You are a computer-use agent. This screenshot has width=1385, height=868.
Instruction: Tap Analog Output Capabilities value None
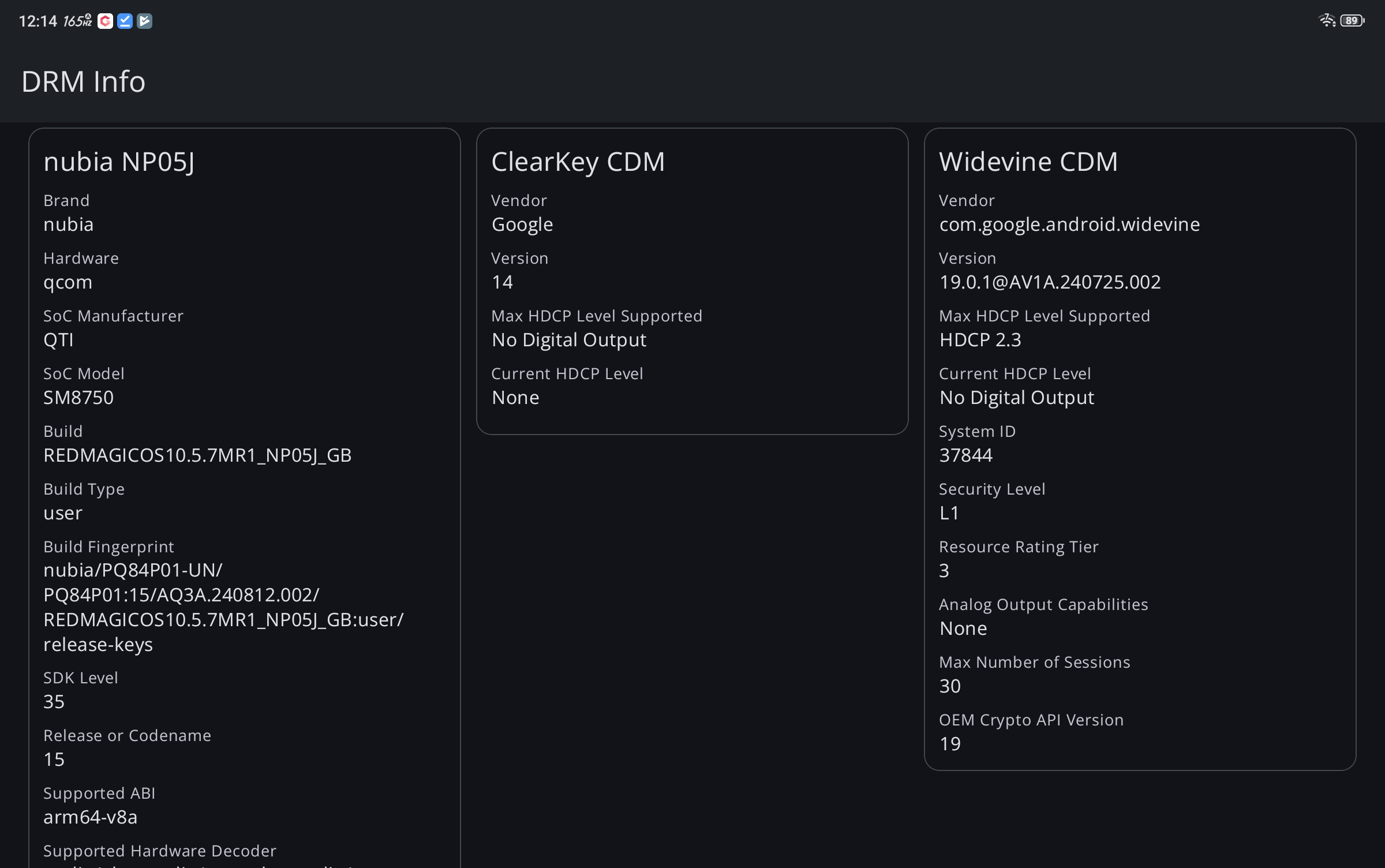click(x=963, y=628)
